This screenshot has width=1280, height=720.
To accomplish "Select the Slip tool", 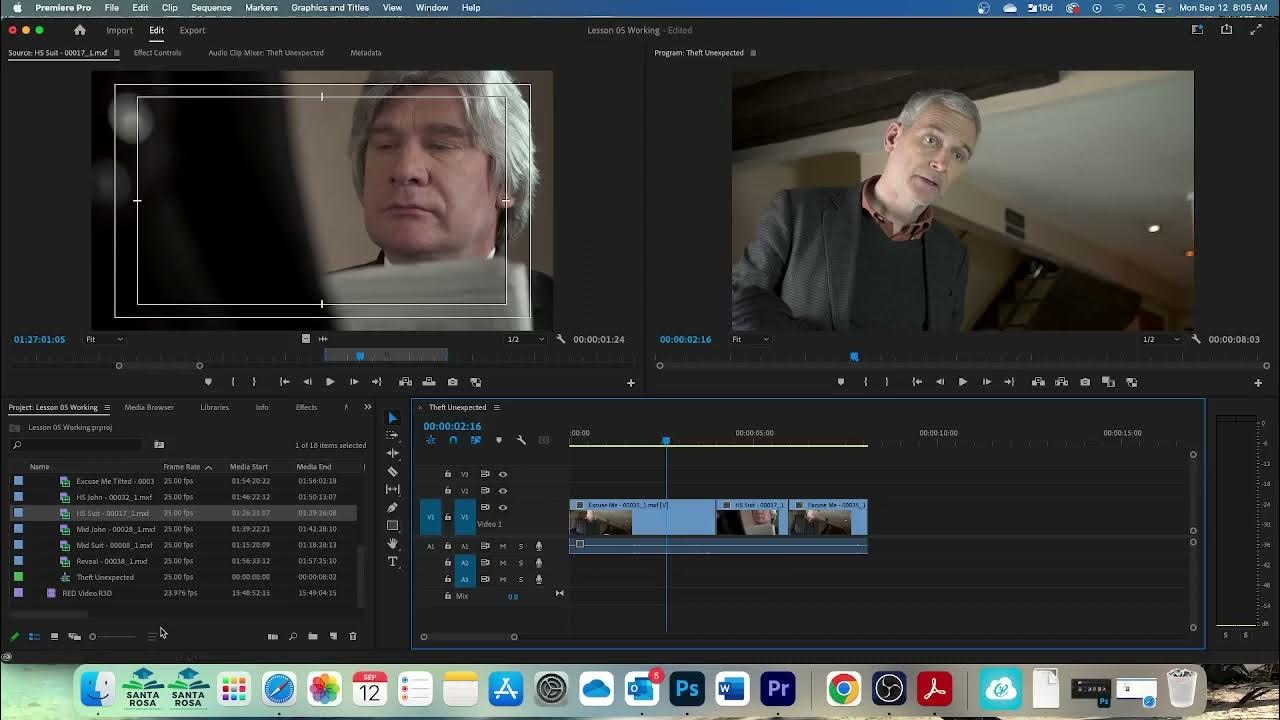I will tap(392, 489).
